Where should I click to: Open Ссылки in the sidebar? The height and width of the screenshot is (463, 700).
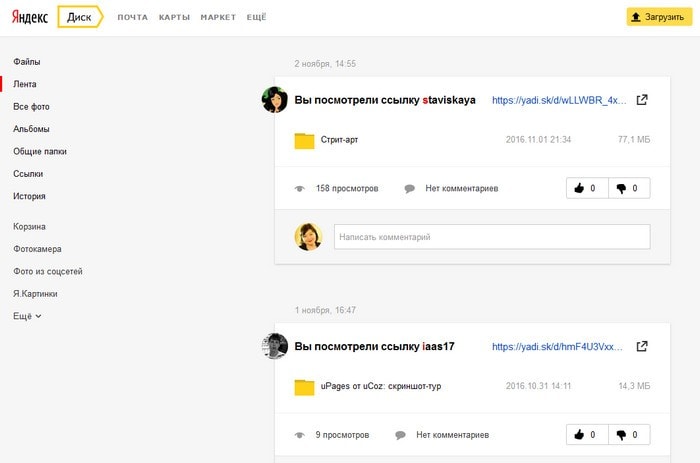tap(28, 174)
